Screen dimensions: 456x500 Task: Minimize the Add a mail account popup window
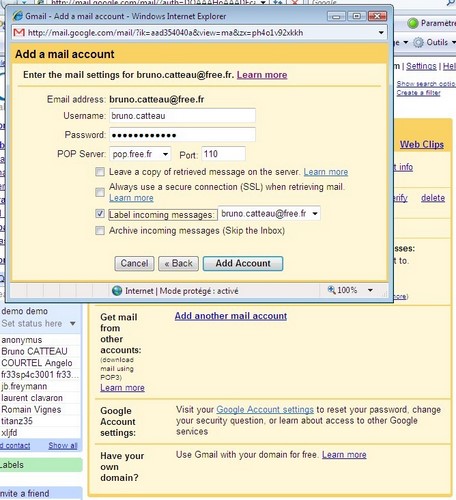[x=336, y=16]
